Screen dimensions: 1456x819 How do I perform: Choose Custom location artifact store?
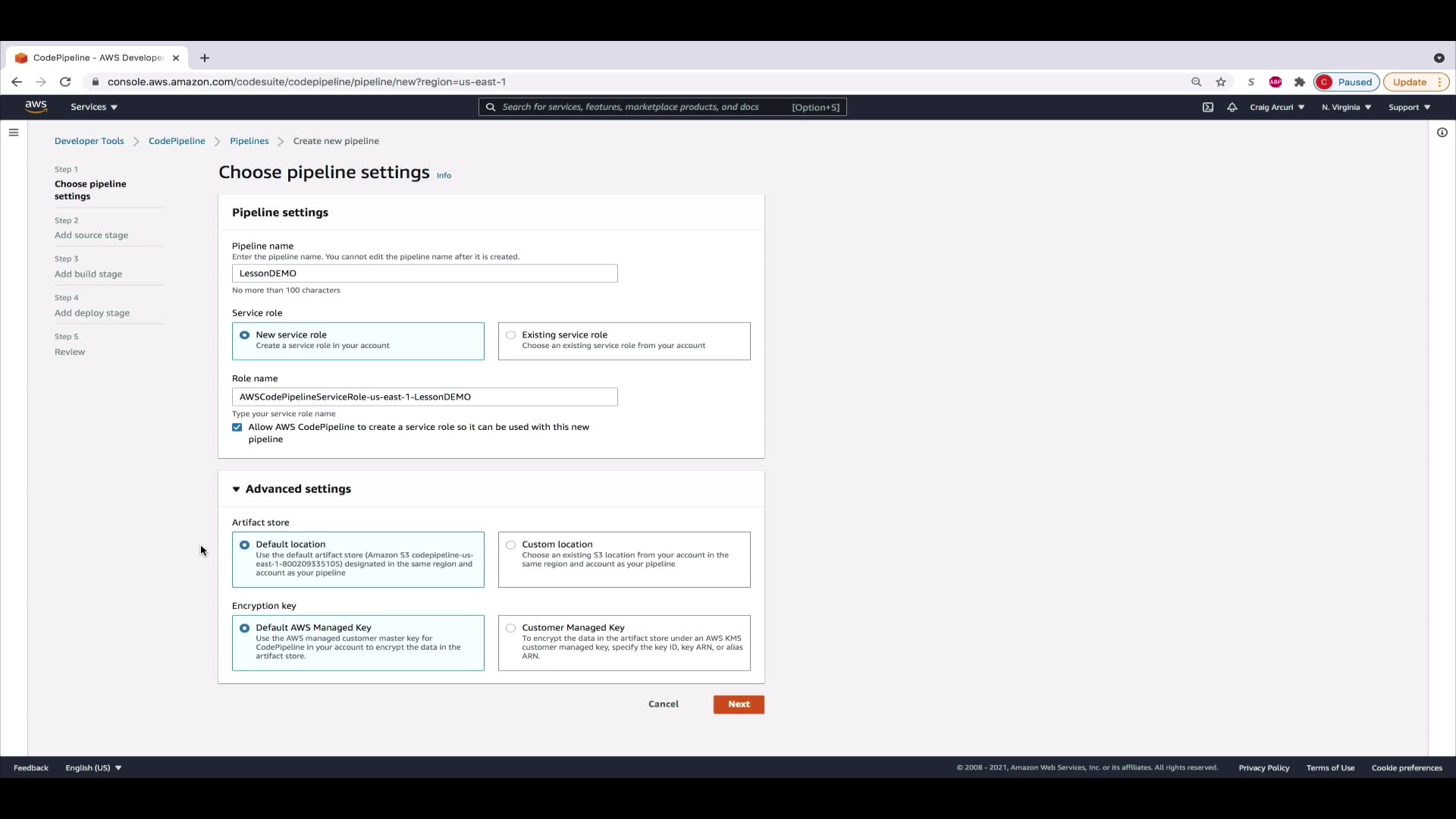[511, 545]
